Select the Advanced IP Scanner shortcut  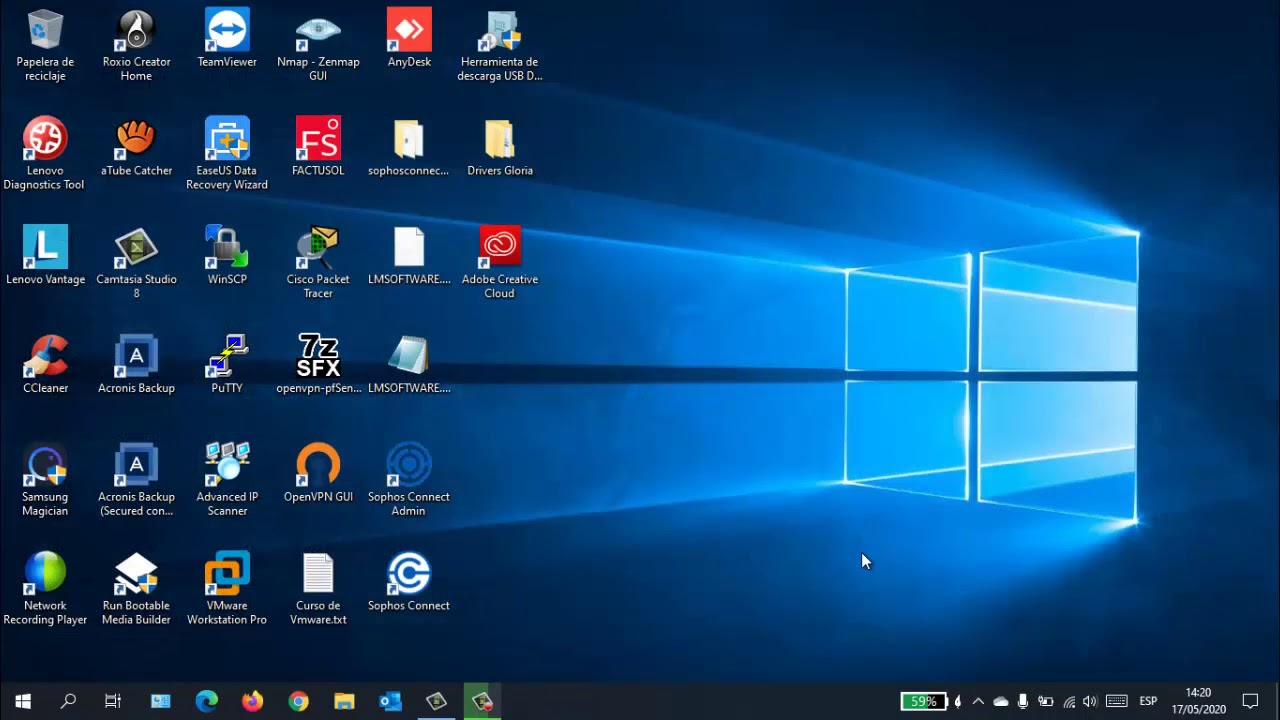pos(227,481)
